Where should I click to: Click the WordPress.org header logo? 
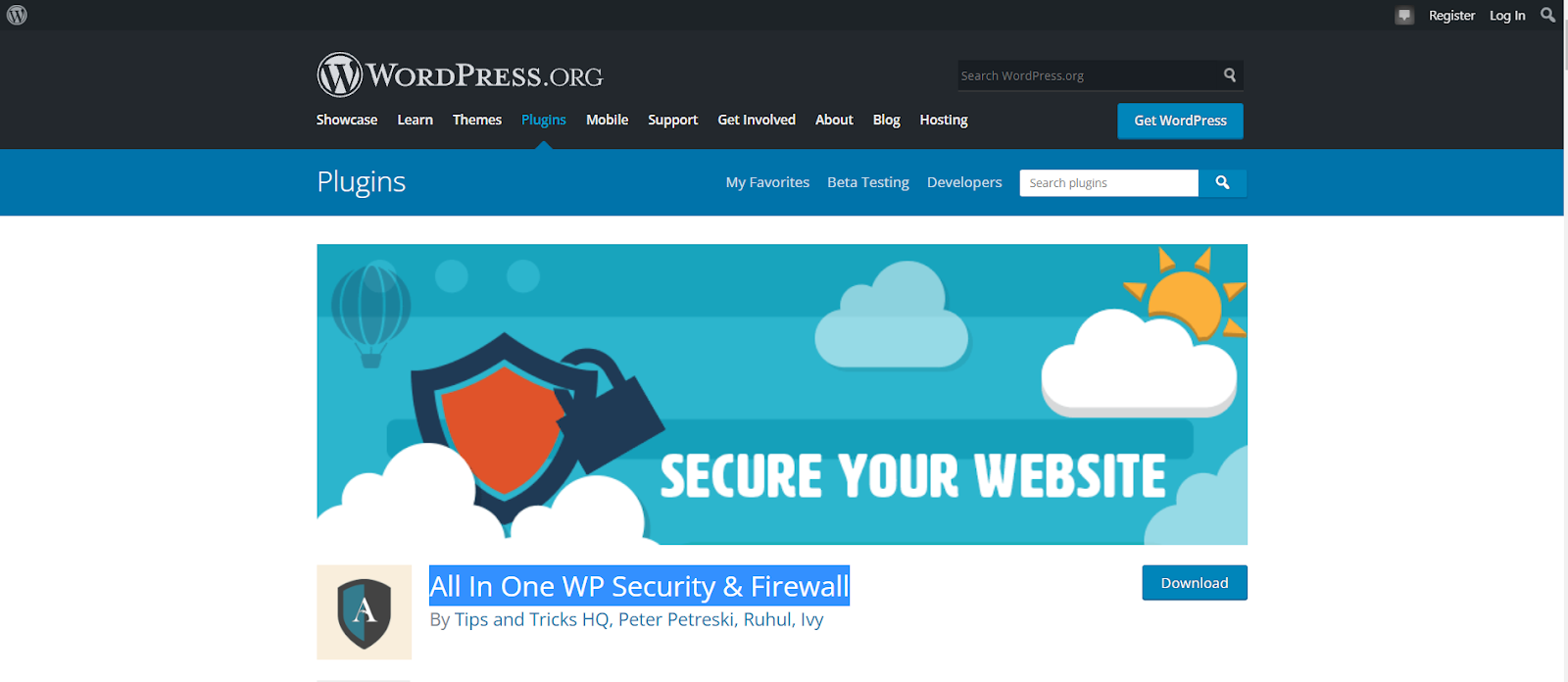click(460, 75)
